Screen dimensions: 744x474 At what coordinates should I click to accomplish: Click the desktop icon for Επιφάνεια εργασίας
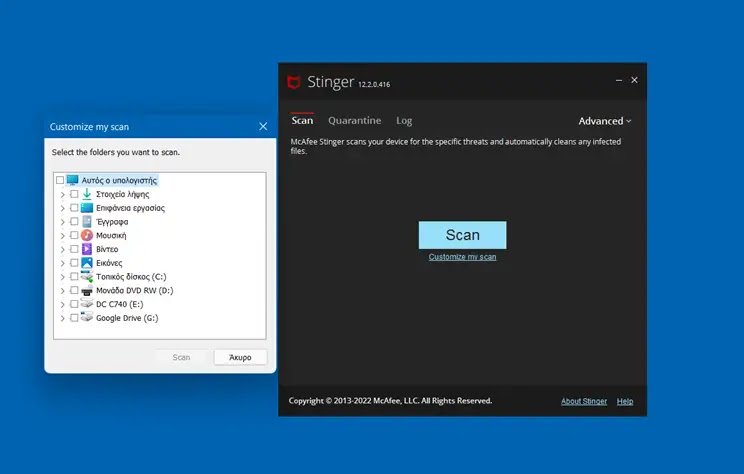point(87,207)
